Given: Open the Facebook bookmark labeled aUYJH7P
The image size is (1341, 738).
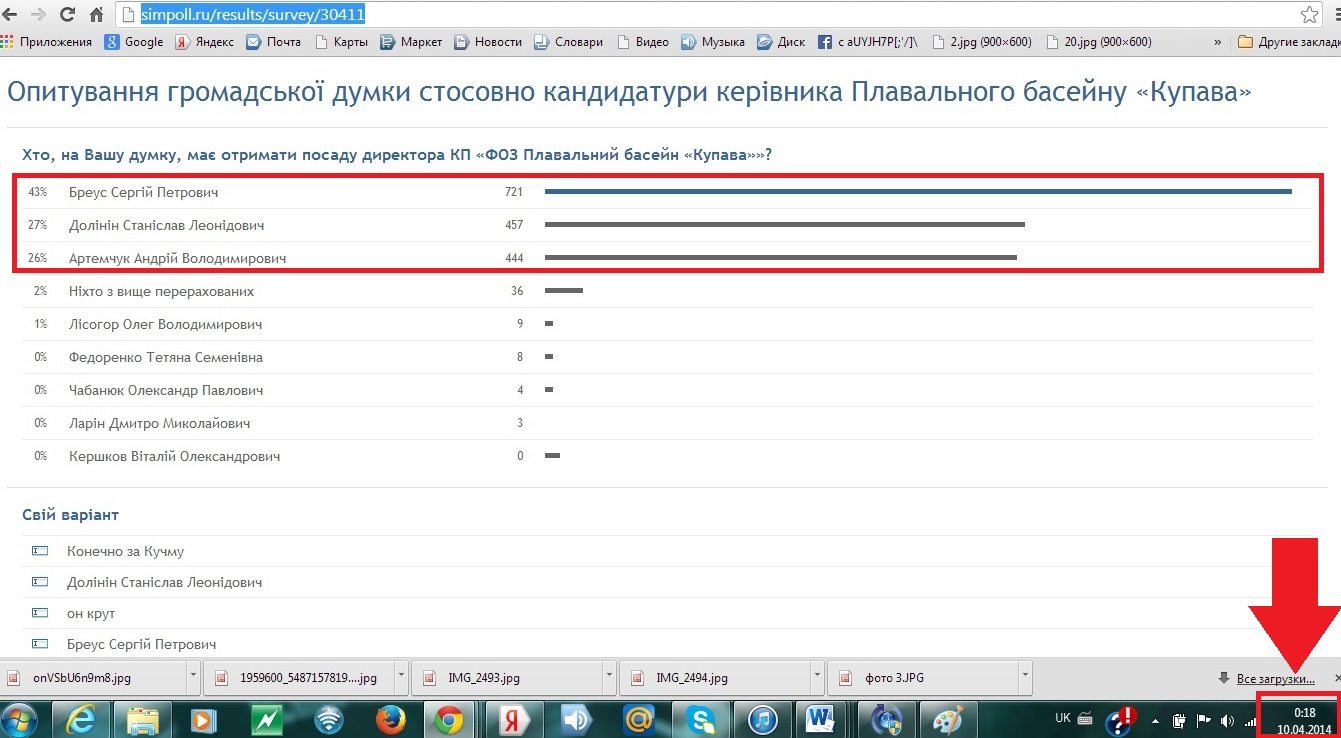Looking at the screenshot, I should point(868,42).
